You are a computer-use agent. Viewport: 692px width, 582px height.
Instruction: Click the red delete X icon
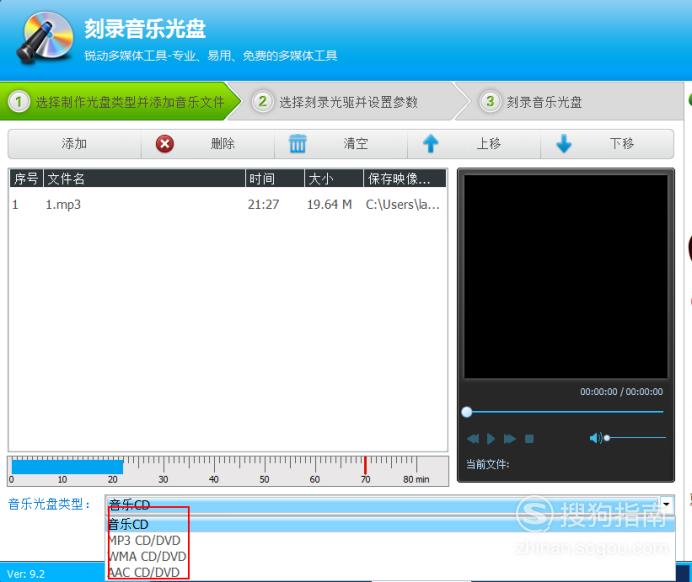(x=165, y=144)
